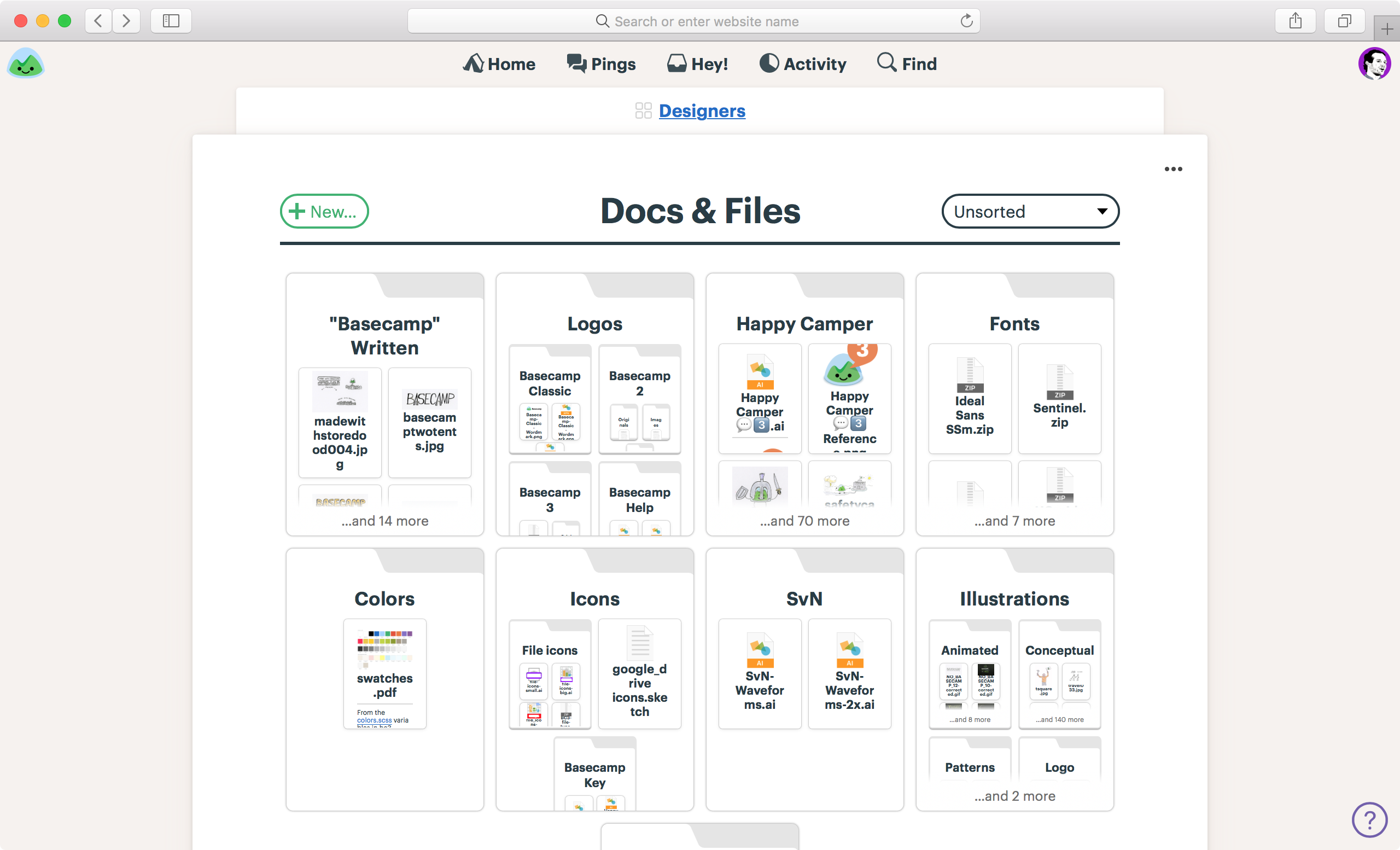Viewport: 1400px width, 850px height.
Task: Click "...and 7 more" text
Action: point(1015,521)
